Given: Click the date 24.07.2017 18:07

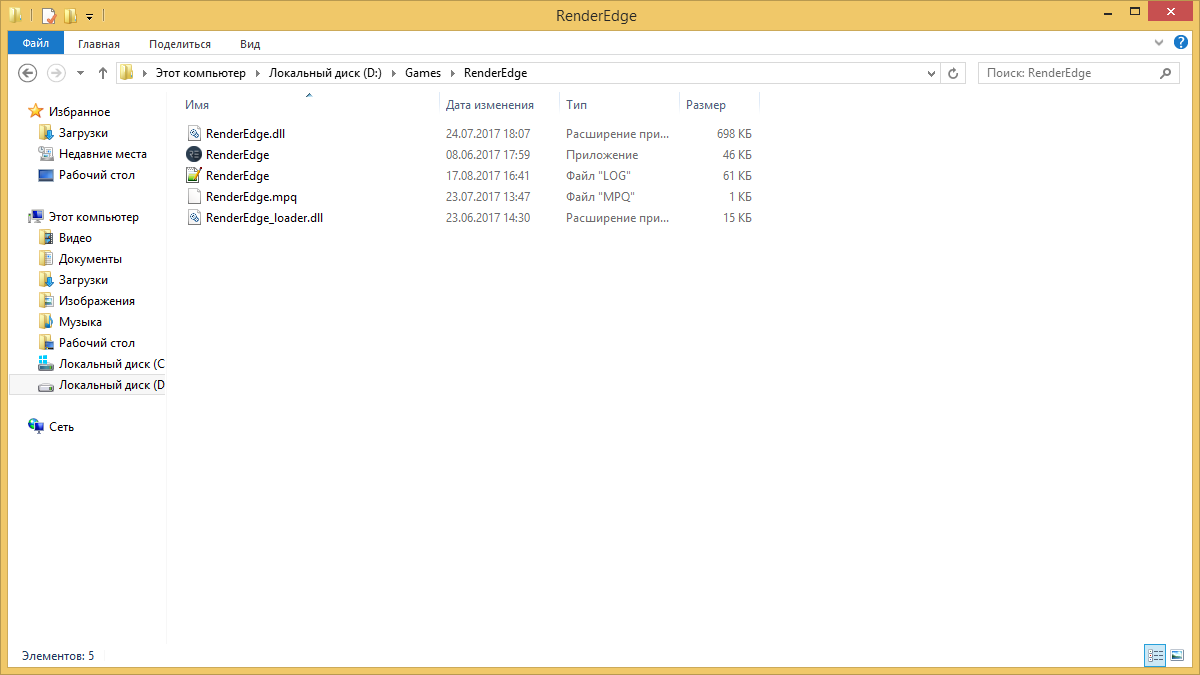Looking at the screenshot, I should coord(488,133).
